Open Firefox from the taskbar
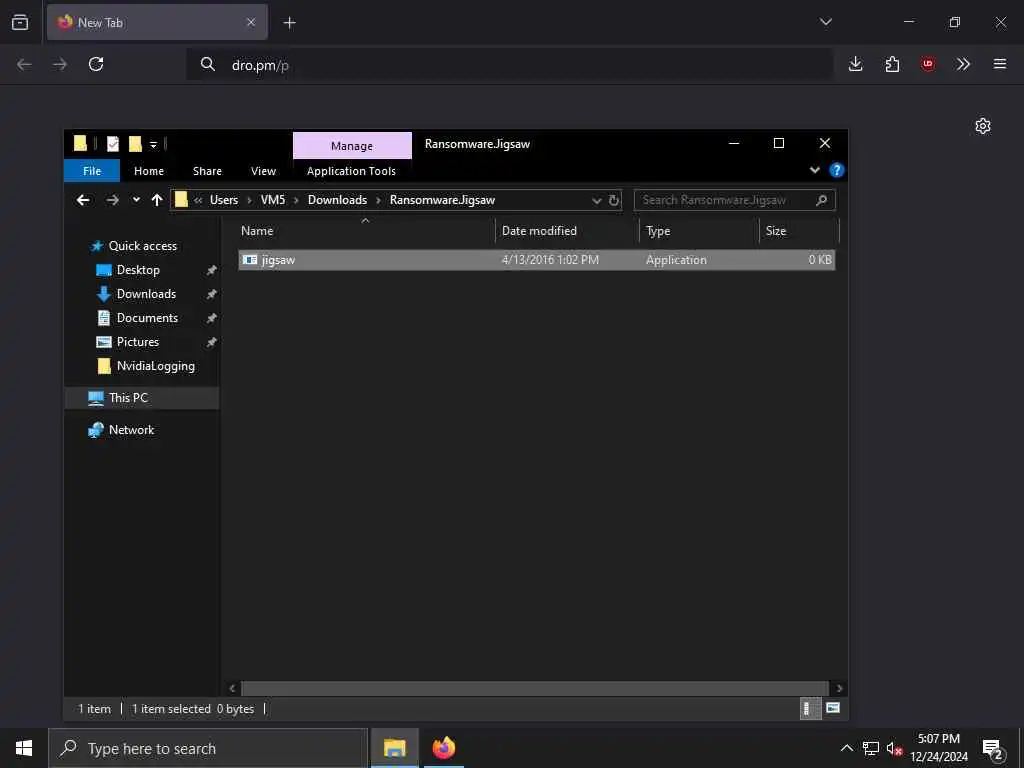The height and width of the screenshot is (768, 1024). [x=443, y=748]
